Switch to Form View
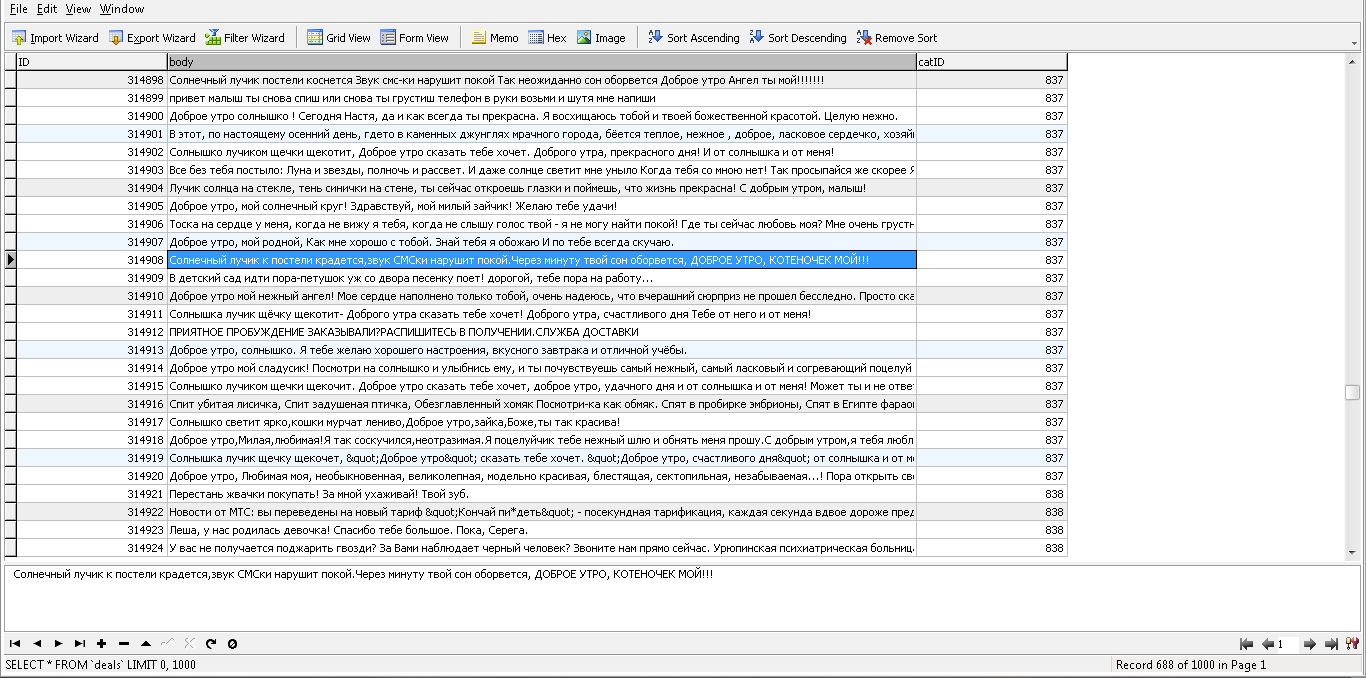 click(x=415, y=38)
